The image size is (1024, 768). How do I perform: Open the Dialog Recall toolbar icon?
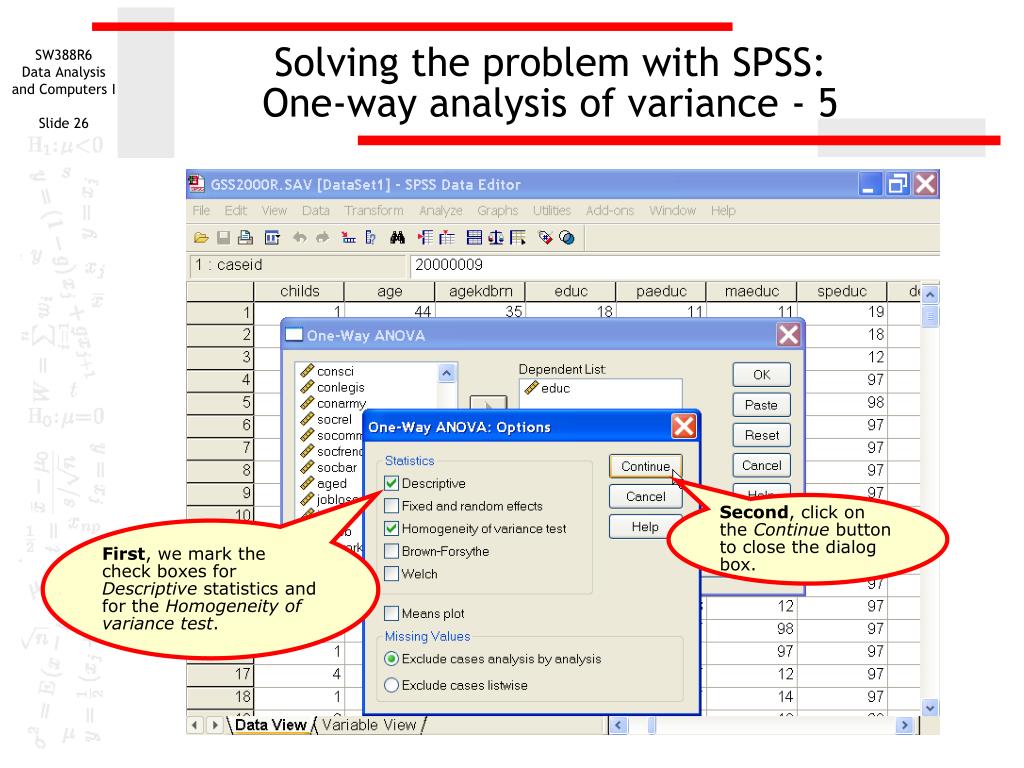tap(272, 238)
